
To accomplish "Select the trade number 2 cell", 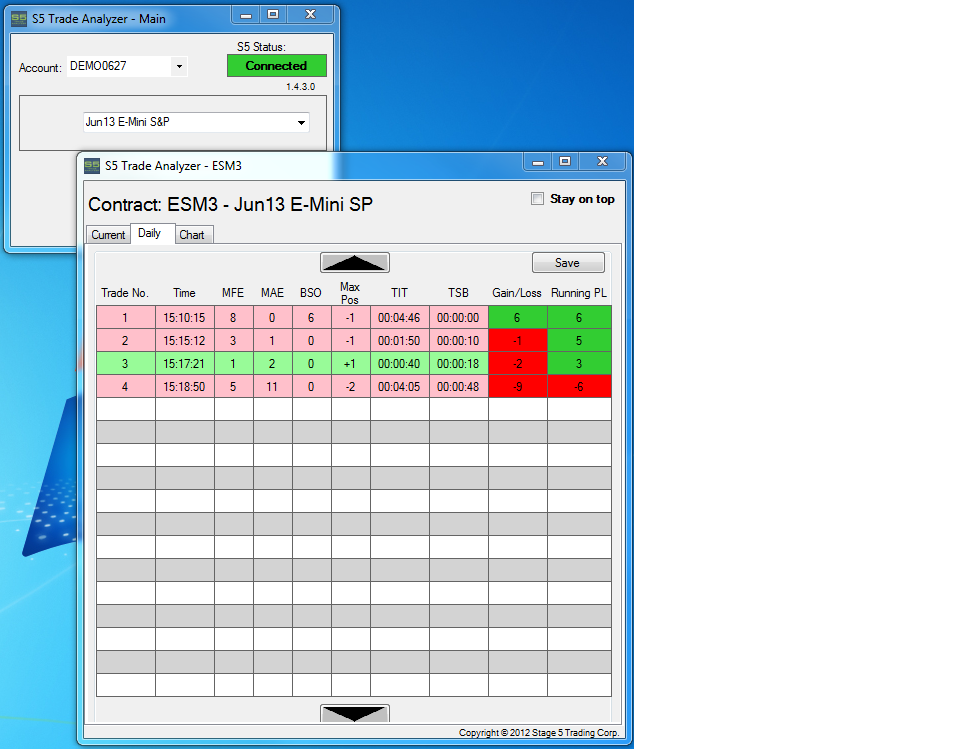I will tap(126, 341).
